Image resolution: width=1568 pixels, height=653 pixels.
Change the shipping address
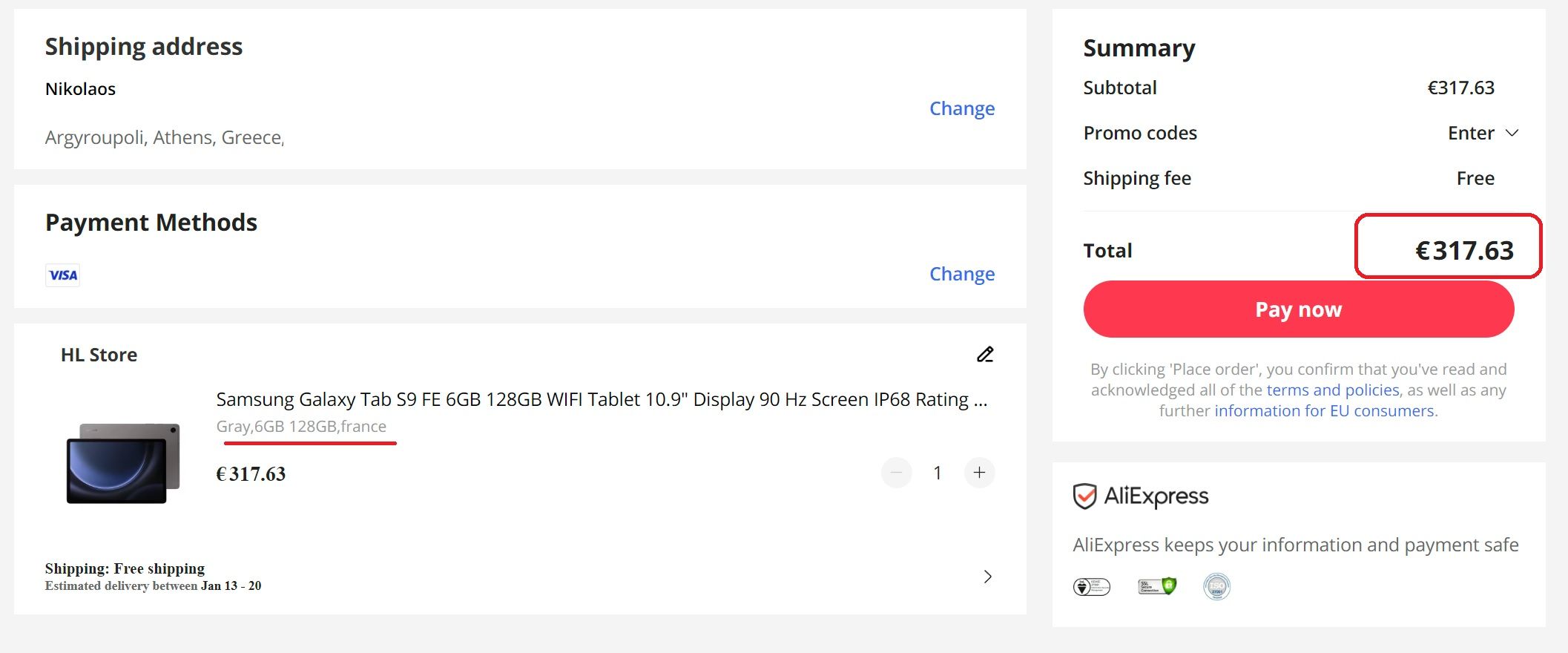point(962,108)
